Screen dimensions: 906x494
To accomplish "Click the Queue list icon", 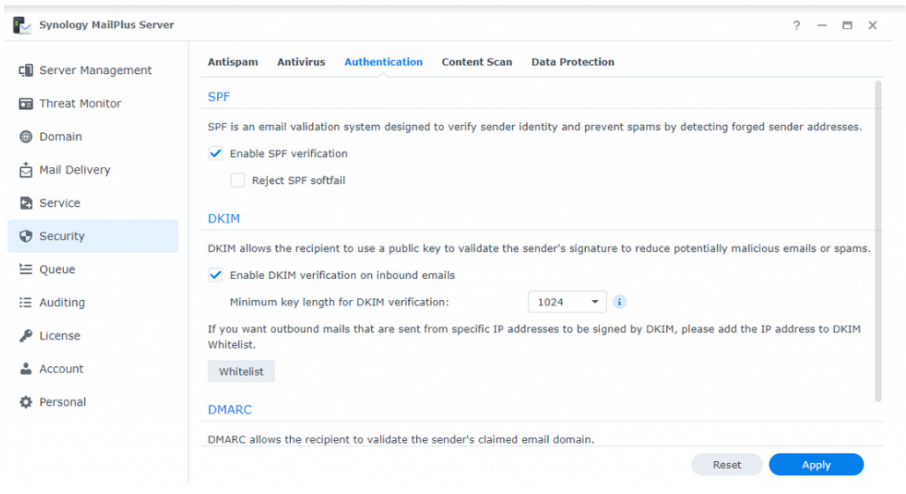I will (25, 269).
